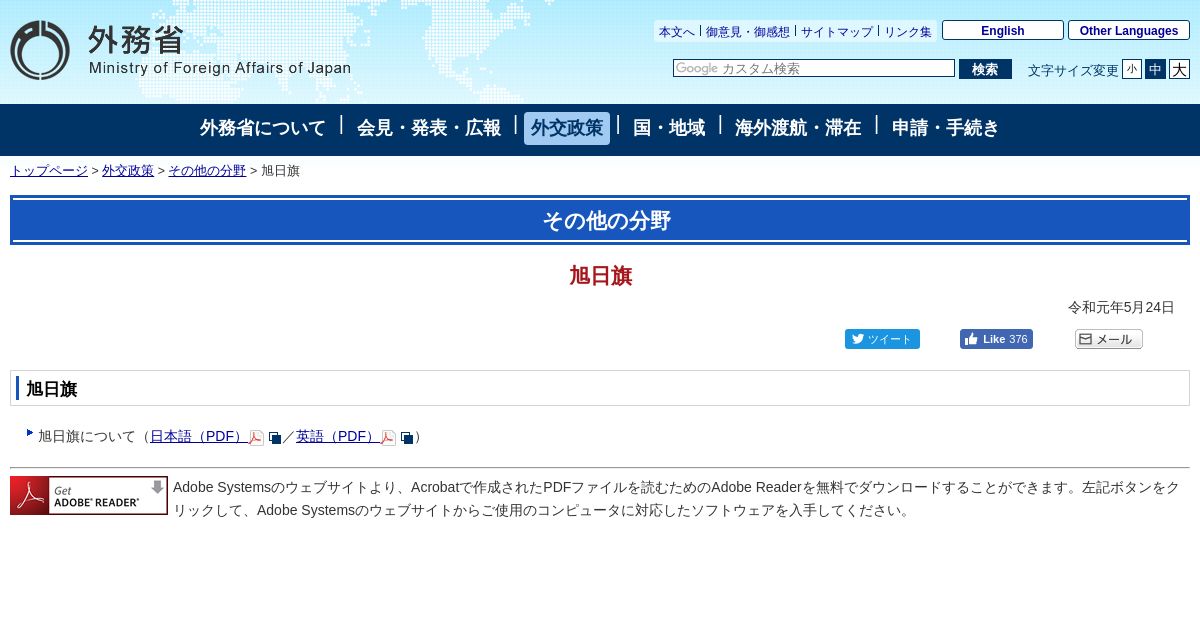Open 外務省について menu

(263, 128)
